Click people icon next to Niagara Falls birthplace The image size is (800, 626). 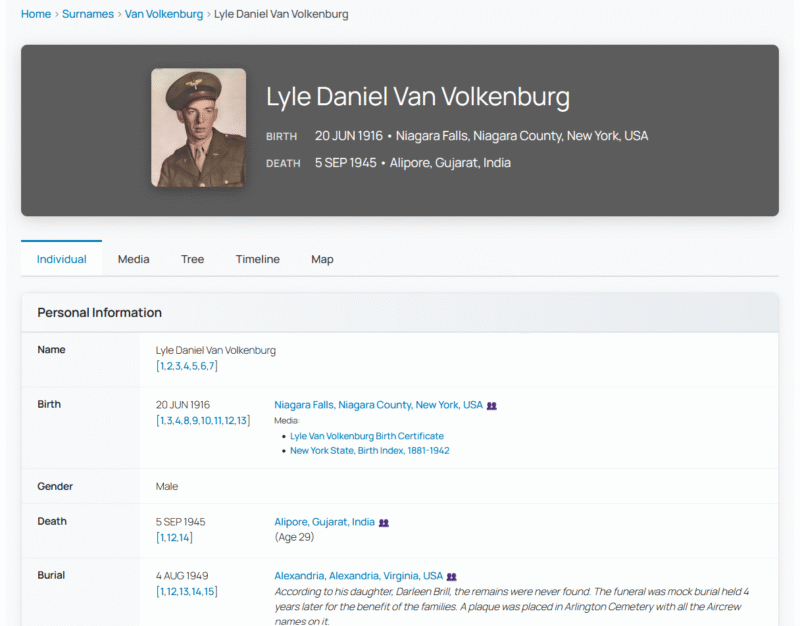click(491, 406)
